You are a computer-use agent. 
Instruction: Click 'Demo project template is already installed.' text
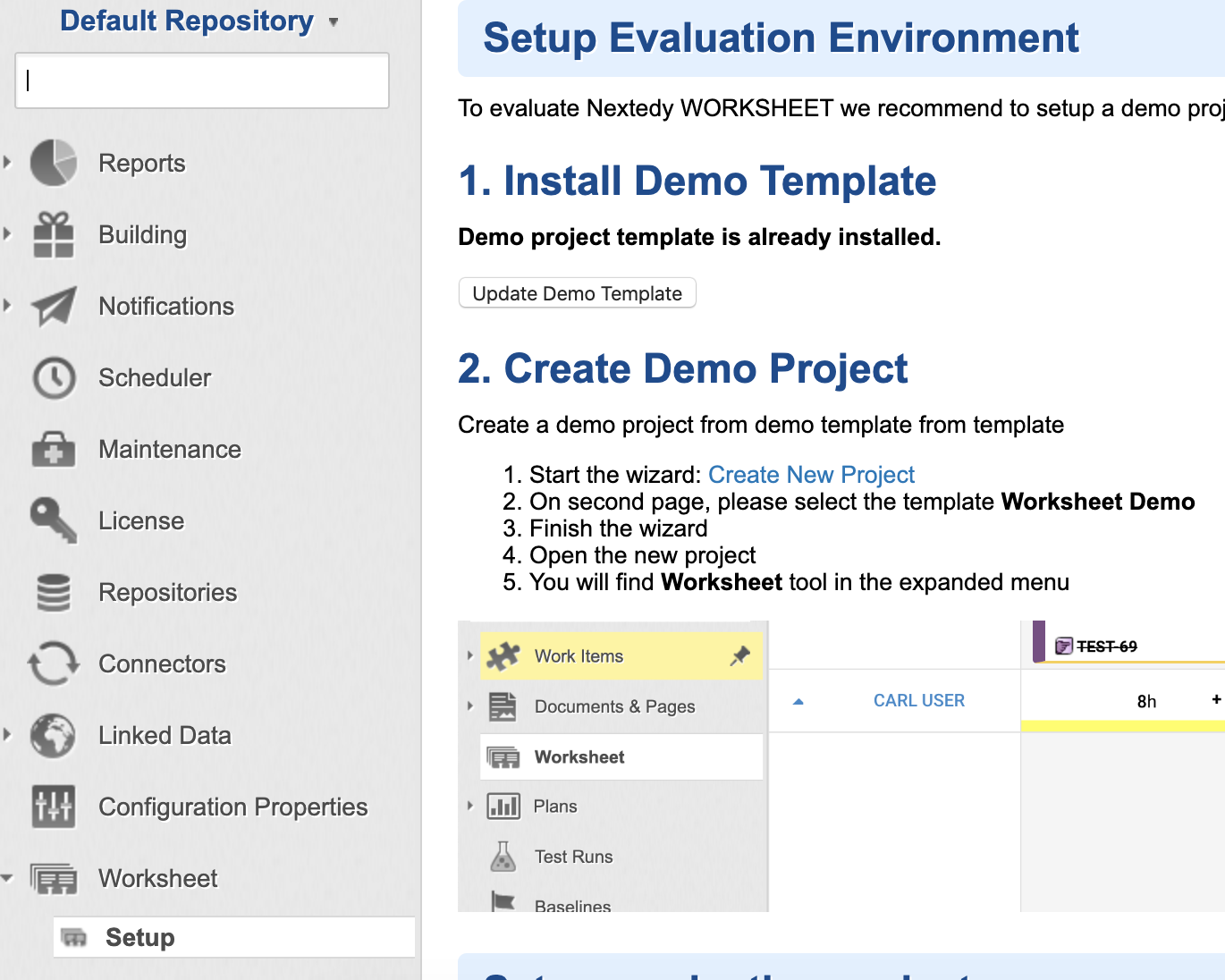click(x=699, y=237)
